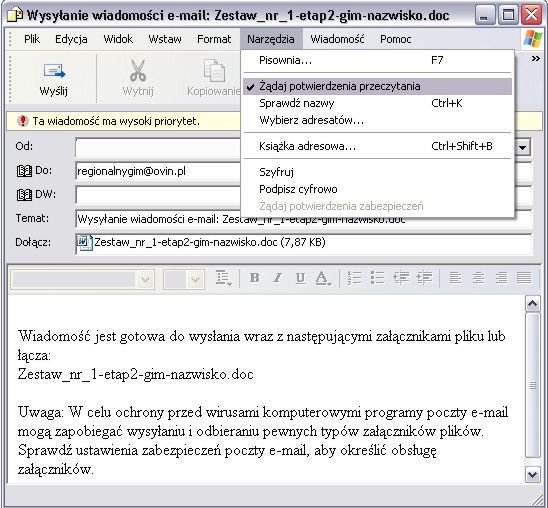Click the message body scrollbar thumb
The width and height of the screenshot is (548, 508).
pyautogui.click(x=532, y=385)
